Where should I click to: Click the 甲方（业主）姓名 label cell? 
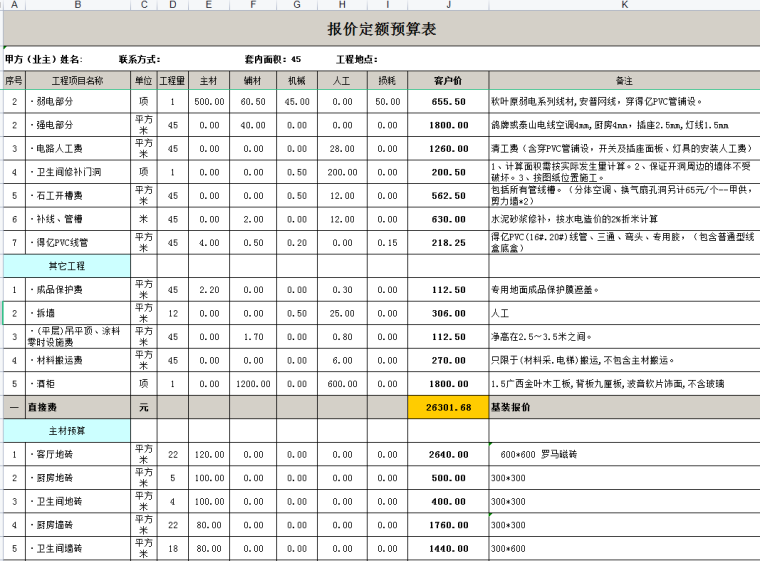point(44,59)
